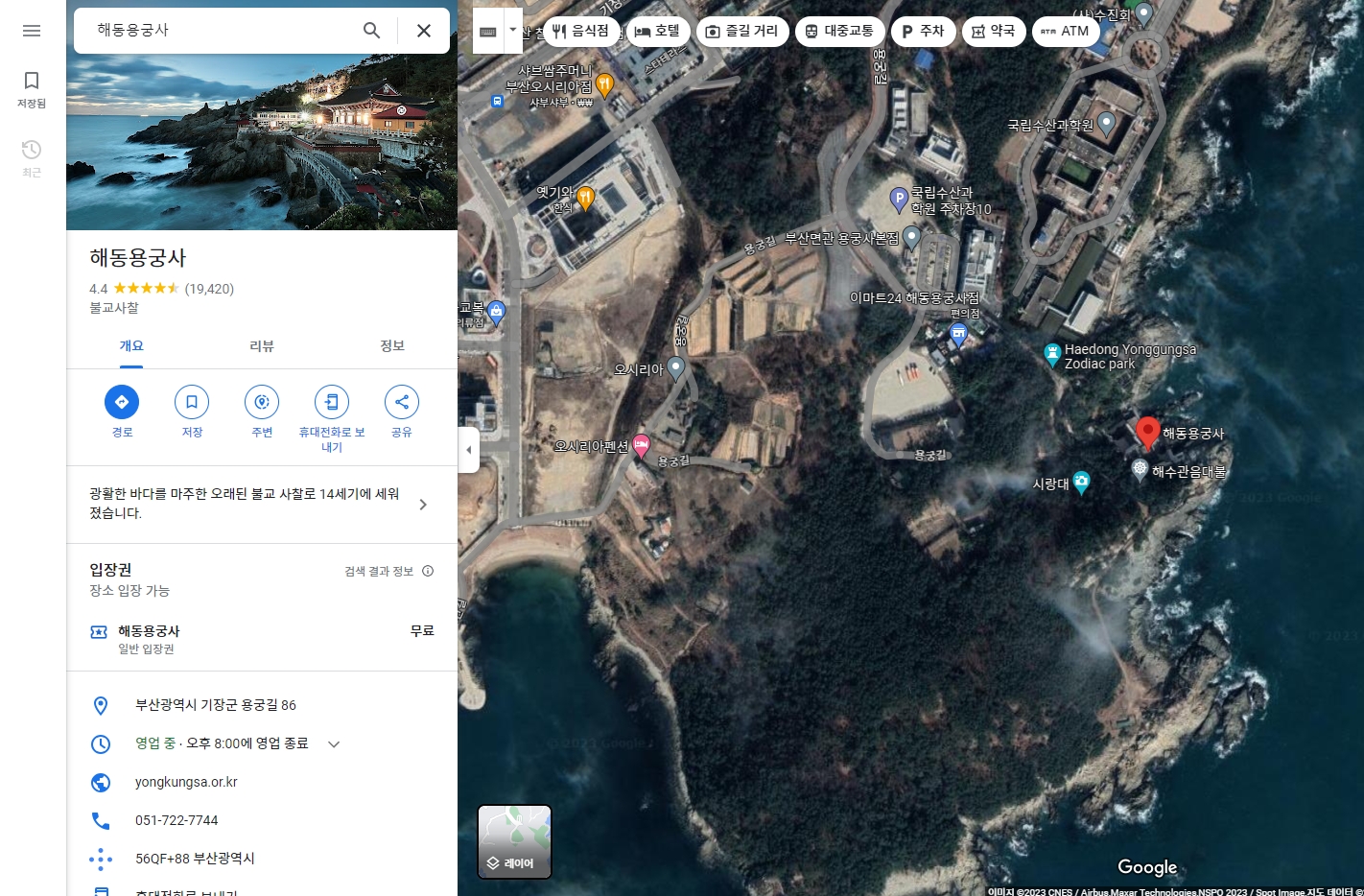Click the 불교사찰 category label
The width and height of the screenshot is (1364, 896).
point(114,308)
